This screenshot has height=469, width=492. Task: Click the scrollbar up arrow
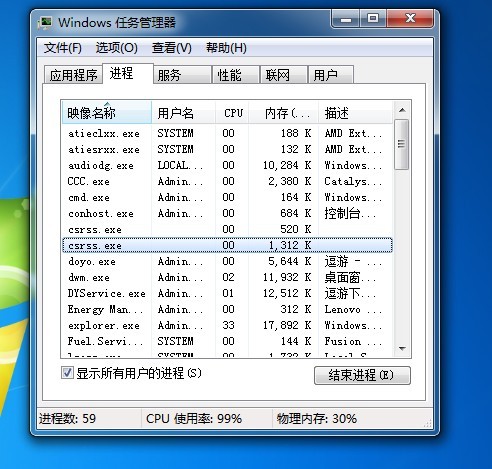coord(402,110)
